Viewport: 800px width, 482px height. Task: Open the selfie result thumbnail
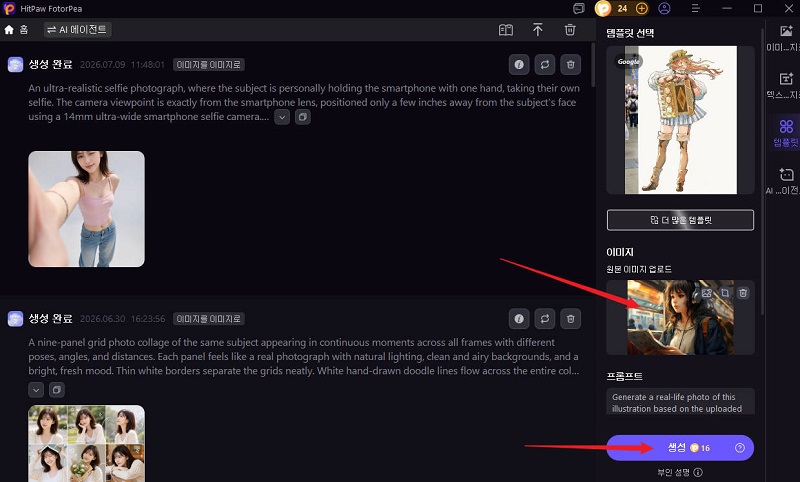[87, 209]
